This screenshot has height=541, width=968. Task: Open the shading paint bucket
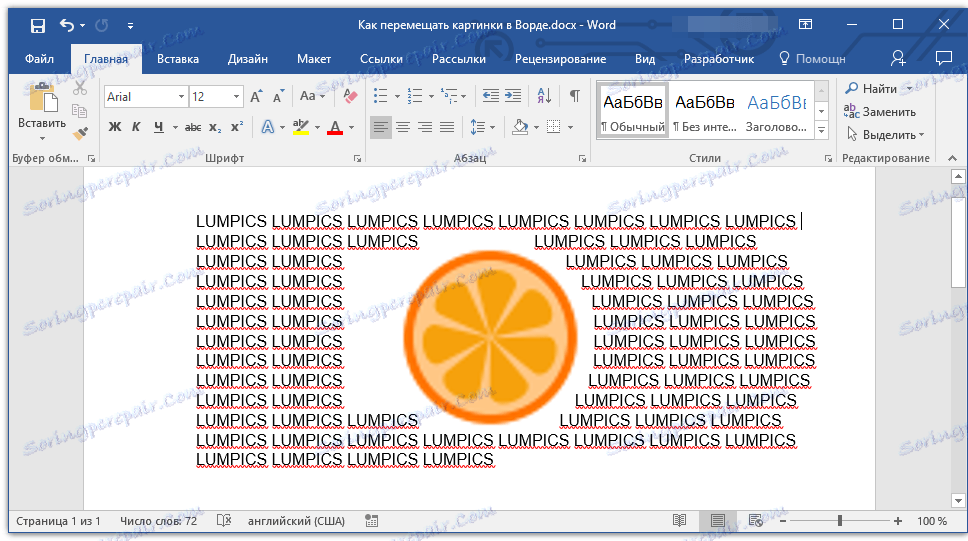[x=520, y=127]
